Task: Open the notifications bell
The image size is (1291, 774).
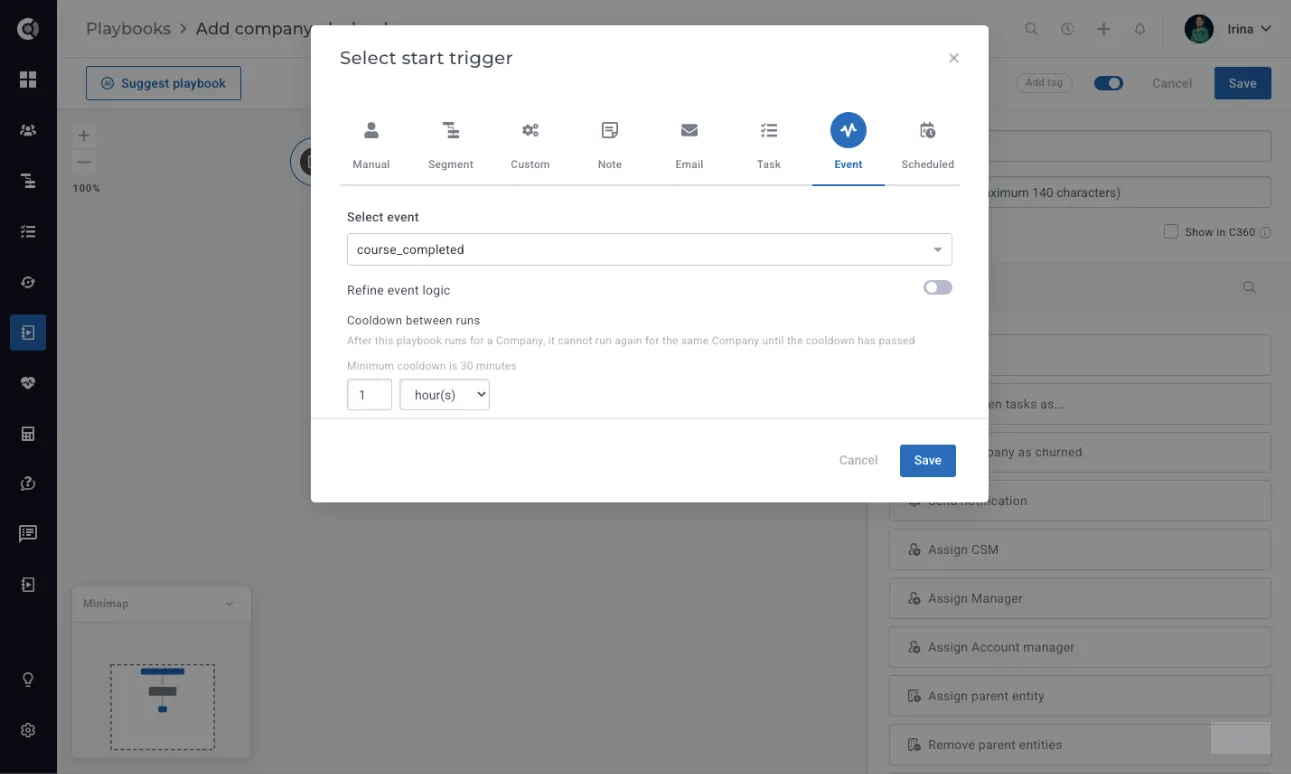Action: 1140,29
